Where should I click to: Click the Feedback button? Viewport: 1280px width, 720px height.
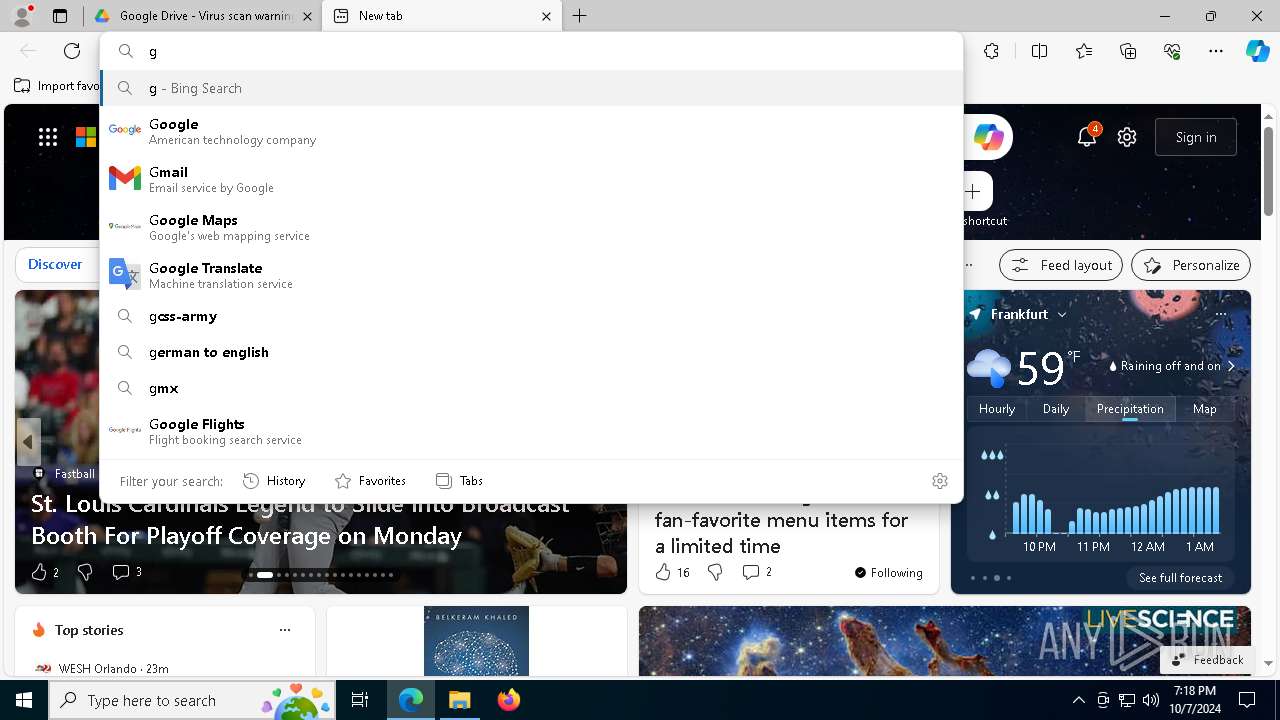[x=1207, y=659]
